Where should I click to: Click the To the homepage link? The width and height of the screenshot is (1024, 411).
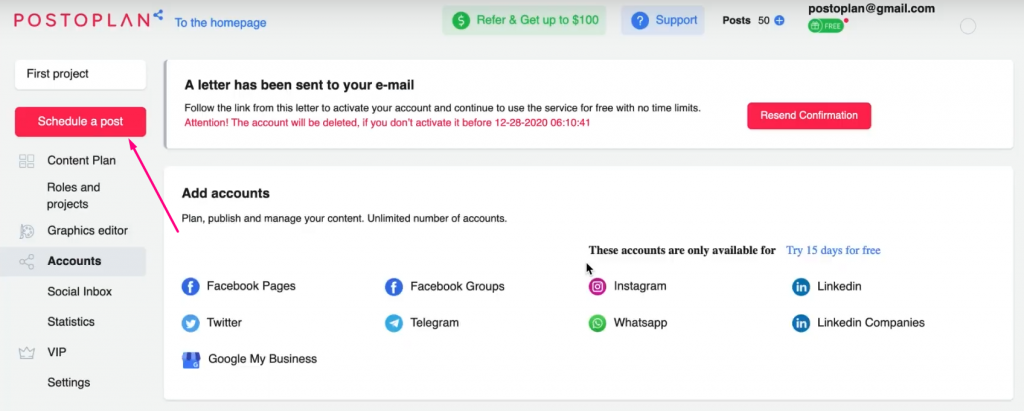221,23
